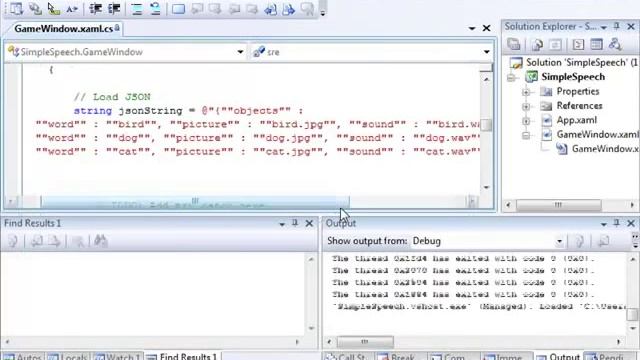Go to previous bookmark in document
Image resolution: width=640 pixels, height=360 pixels.
pyautogui.click(x=270, y=9)
